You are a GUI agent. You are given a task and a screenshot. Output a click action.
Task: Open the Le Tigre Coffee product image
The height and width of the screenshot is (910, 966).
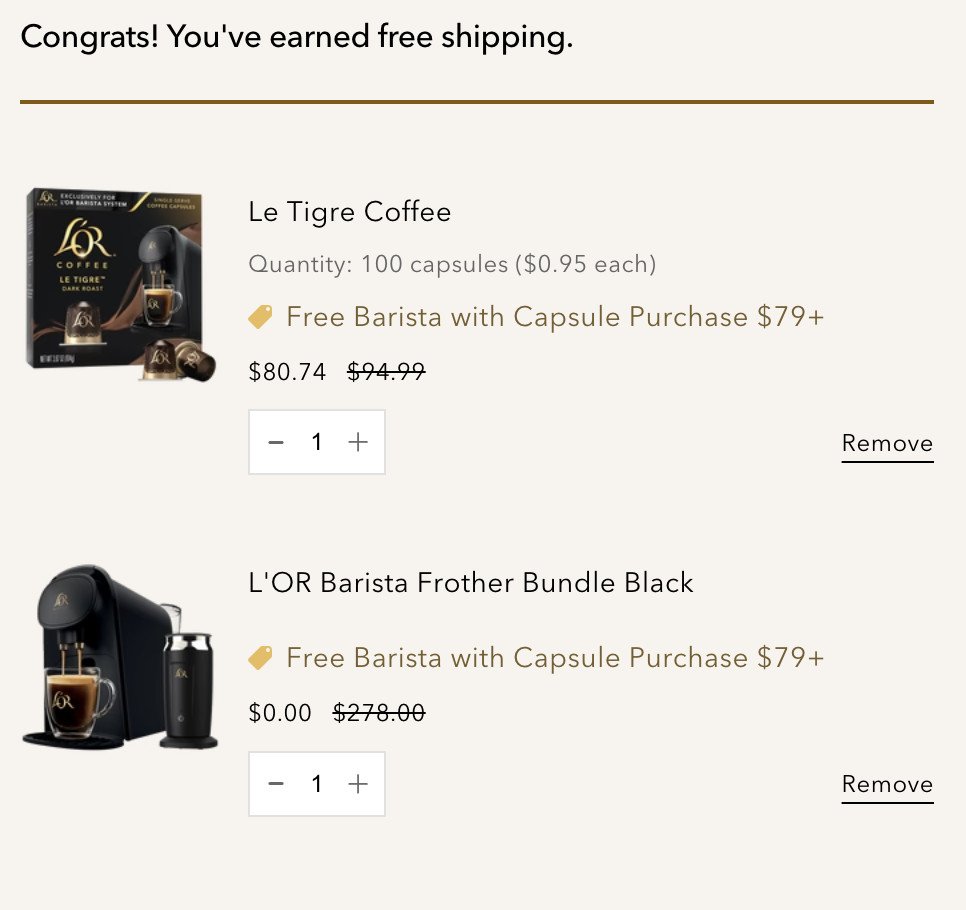[120, 284]
